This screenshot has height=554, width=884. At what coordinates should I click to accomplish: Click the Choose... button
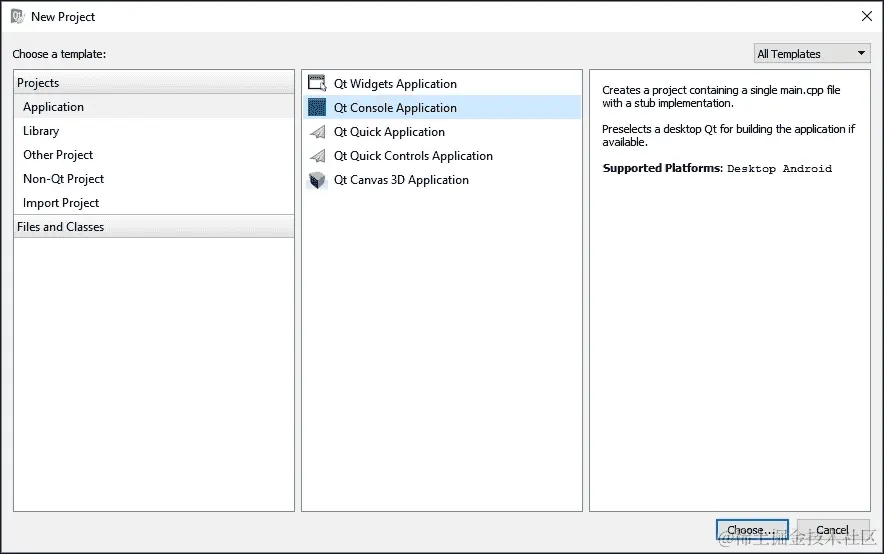[x=752, y=530]
